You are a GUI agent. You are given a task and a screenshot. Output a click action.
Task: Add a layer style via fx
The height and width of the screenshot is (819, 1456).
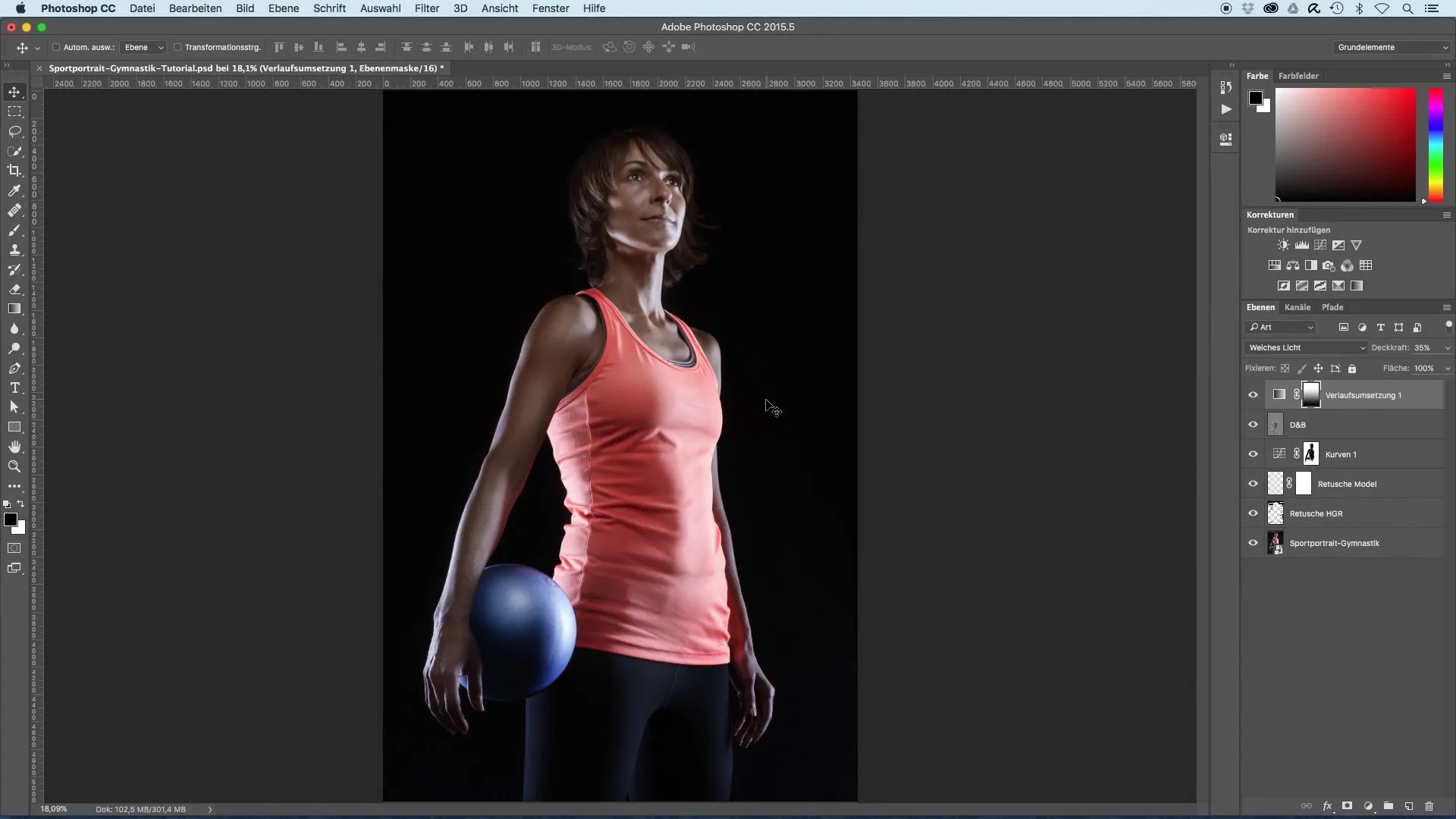1328,806
